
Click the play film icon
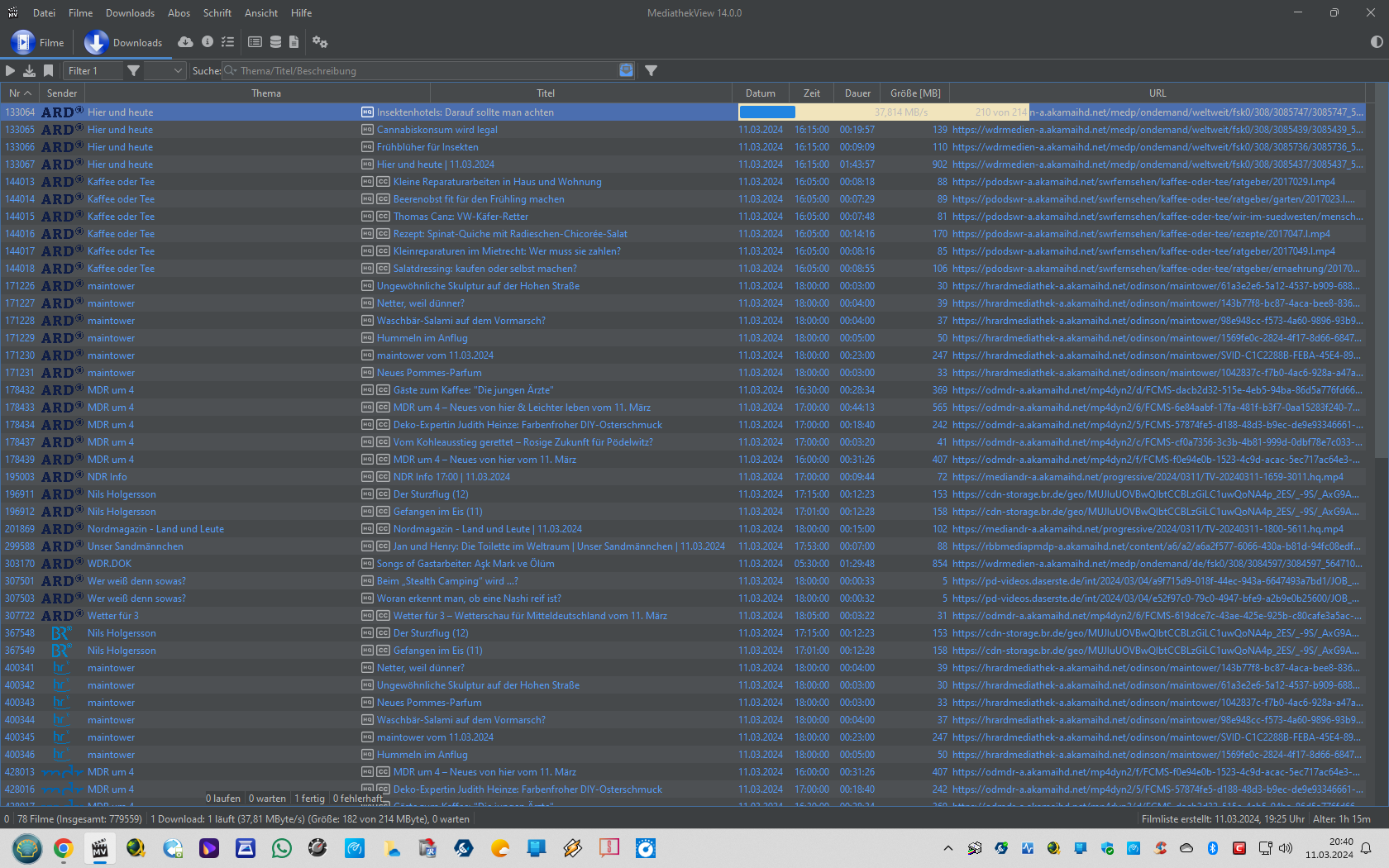click(11, 71)
